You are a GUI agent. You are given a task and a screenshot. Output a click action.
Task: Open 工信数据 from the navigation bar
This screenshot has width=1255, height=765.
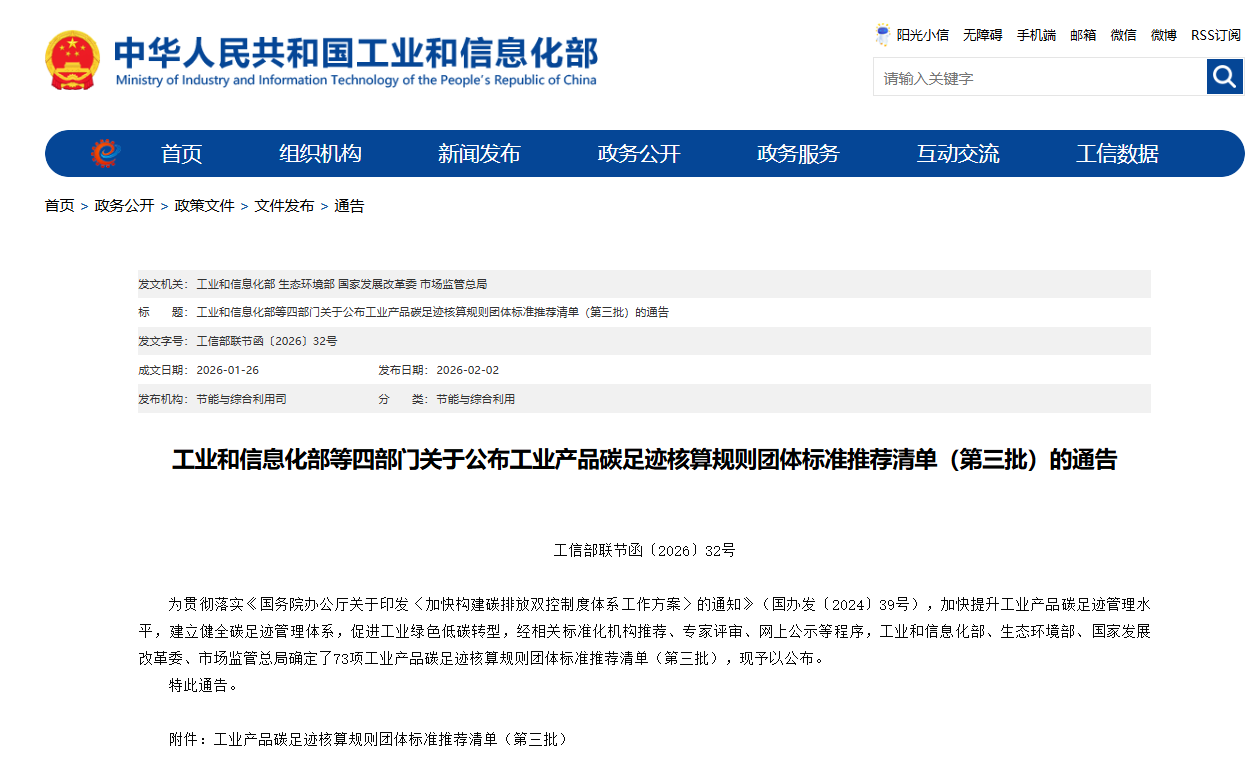point(1117,154)
